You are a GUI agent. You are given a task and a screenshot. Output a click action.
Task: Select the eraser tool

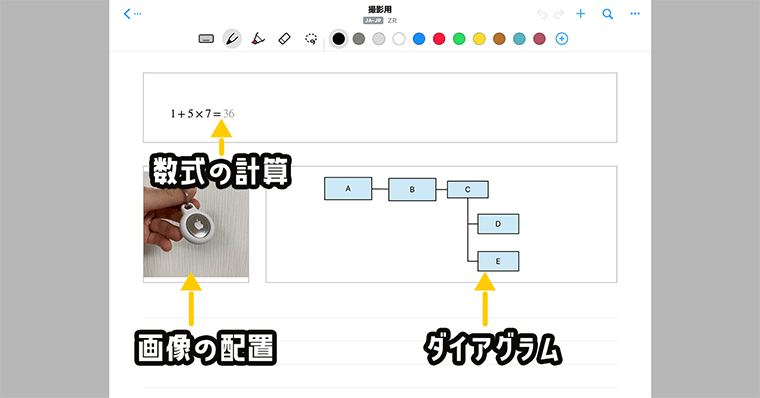tap(285, 39)
